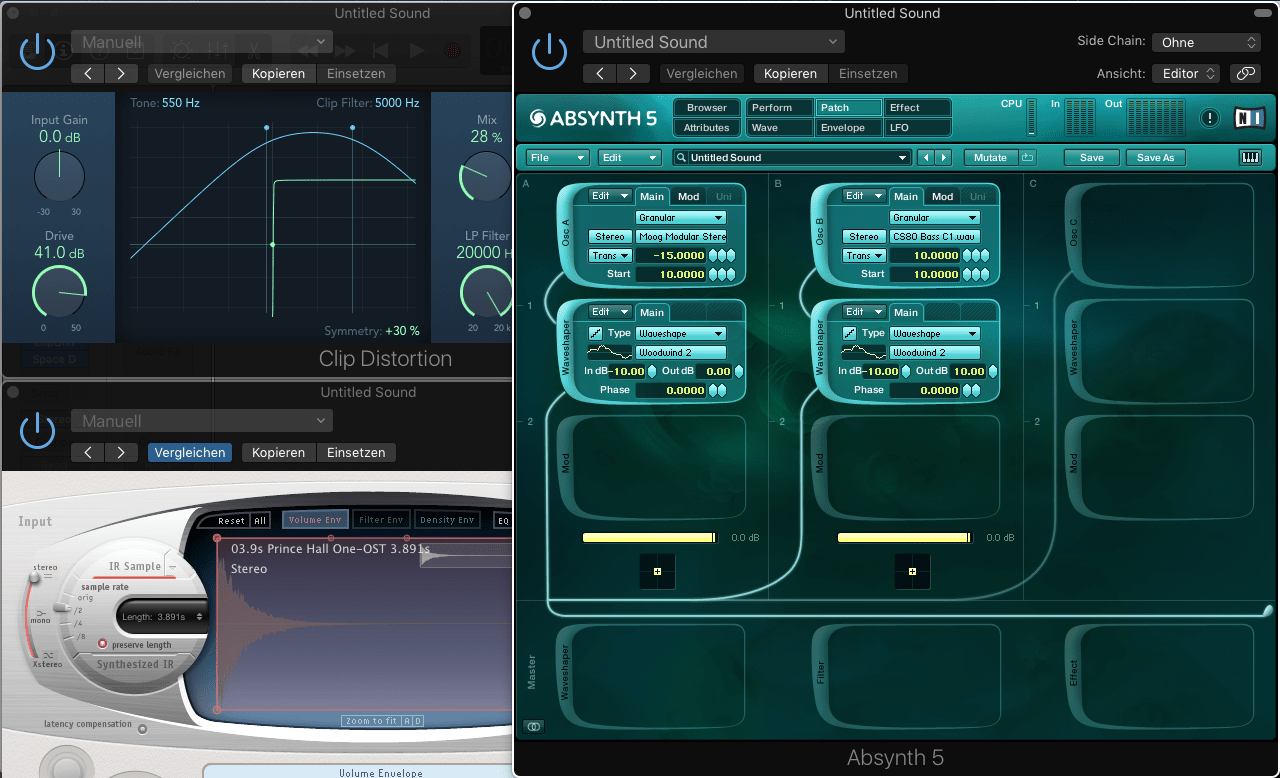1280x778 pixels.
Task: Open the on-screen keyboard icon in Absynth
Action: coord(1249,157)
